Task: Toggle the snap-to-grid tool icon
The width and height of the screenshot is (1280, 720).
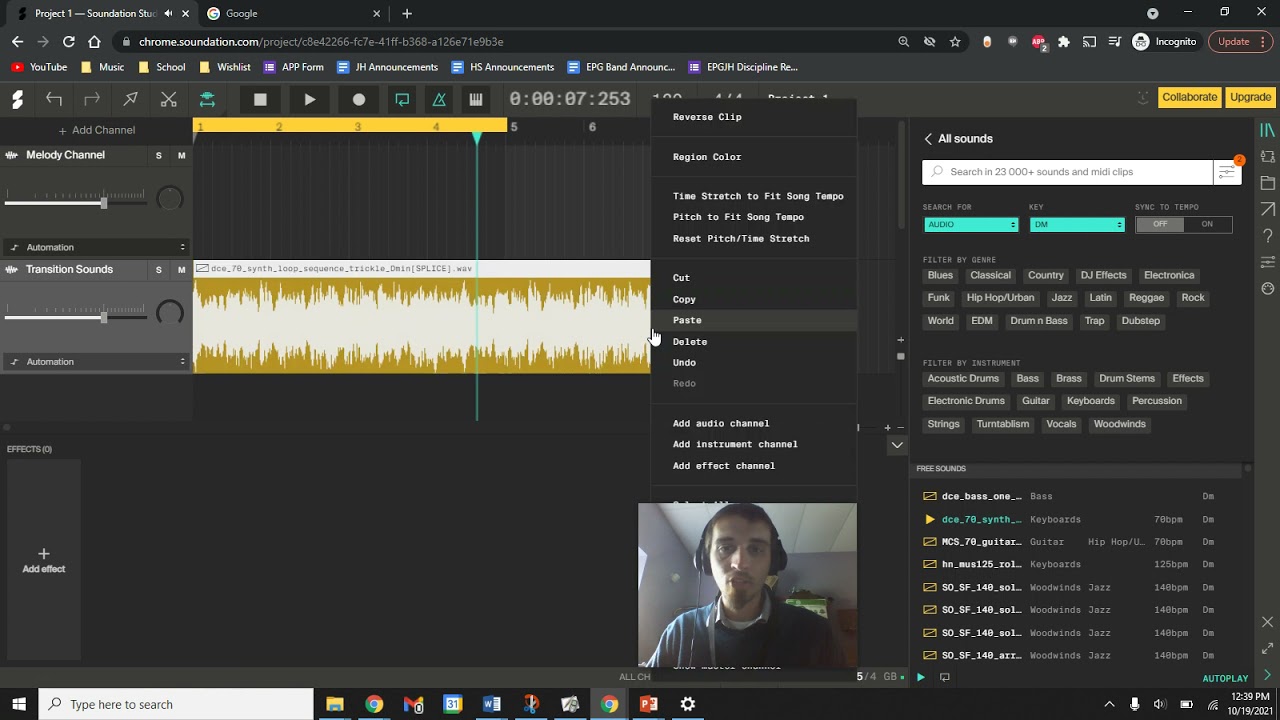Action: tap(207, 99)
